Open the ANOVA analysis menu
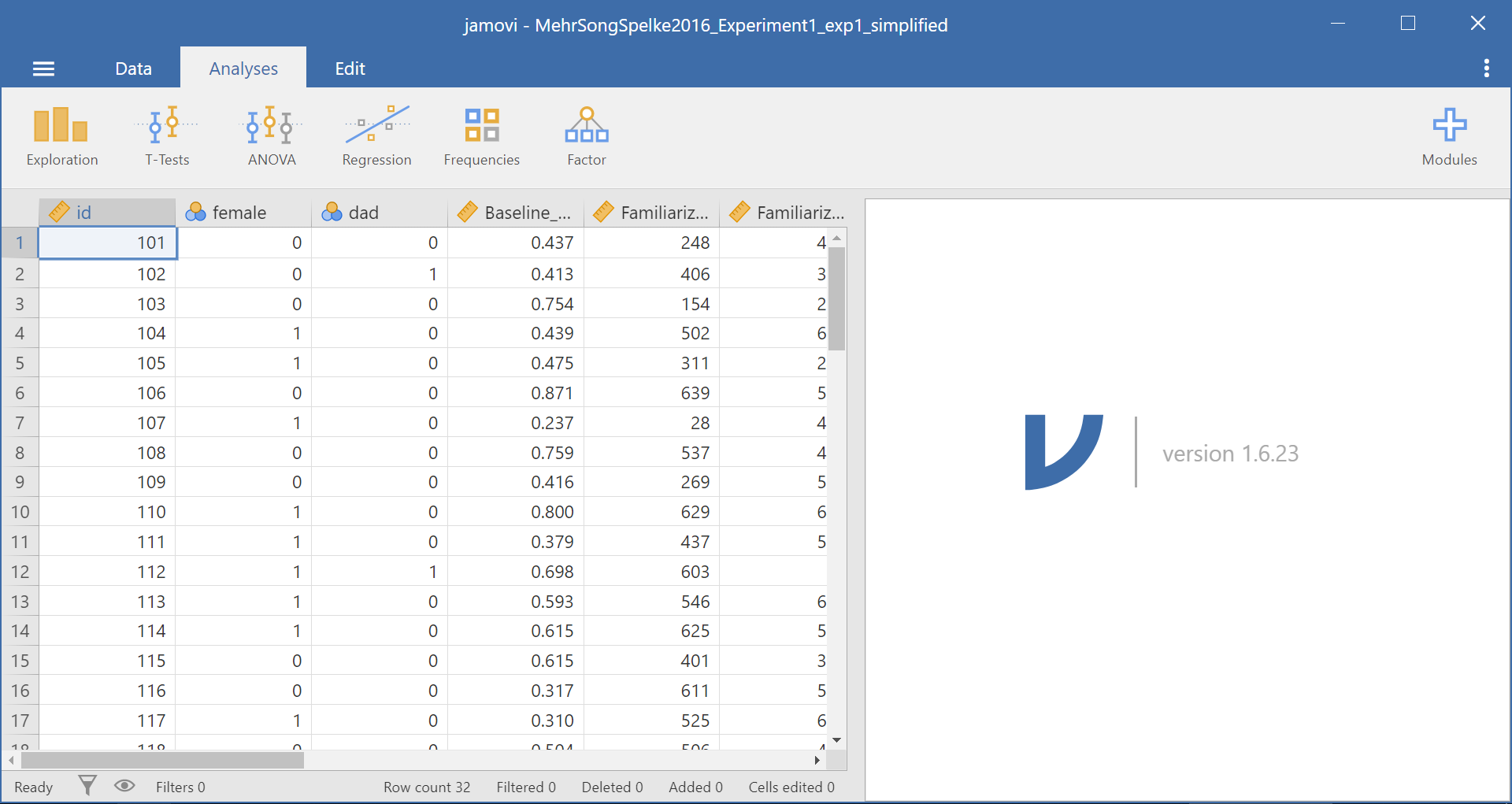1512x804 pixels. pyautogui.click(x=271, y=137)
